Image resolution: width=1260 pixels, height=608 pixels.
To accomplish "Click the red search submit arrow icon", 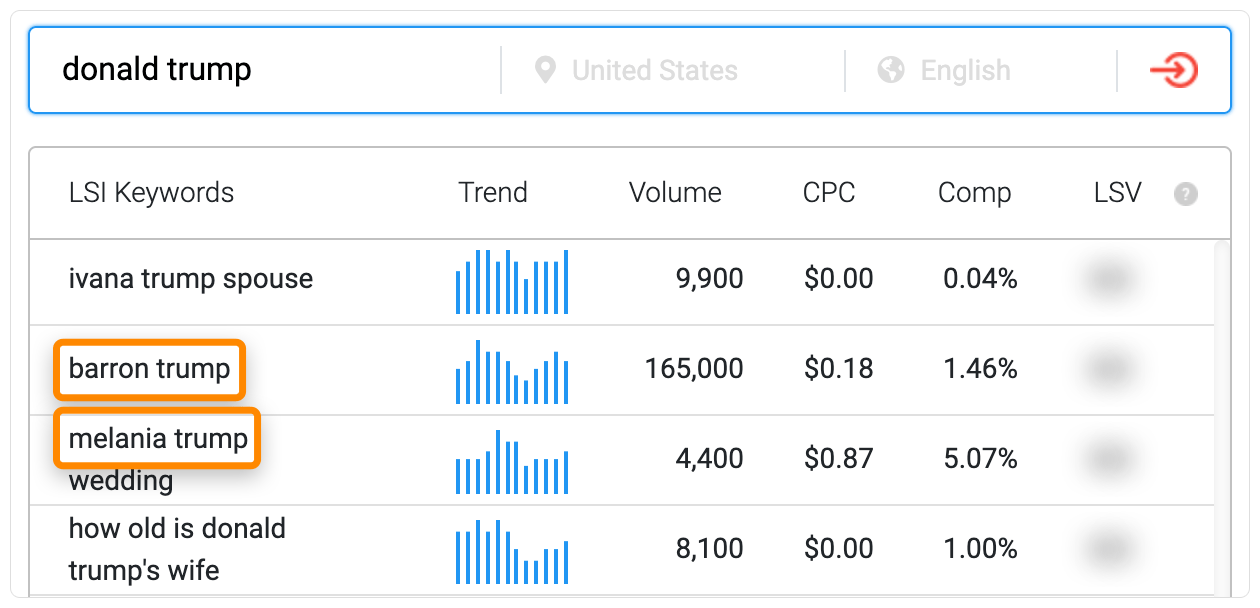I will click(x=1173, y=71).
